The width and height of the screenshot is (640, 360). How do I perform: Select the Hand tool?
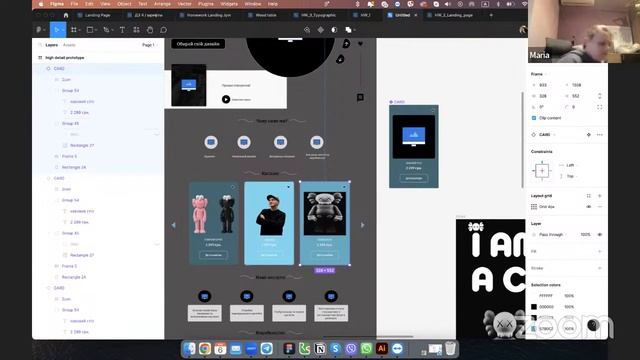pyautogui.click(x=150, y=30)
